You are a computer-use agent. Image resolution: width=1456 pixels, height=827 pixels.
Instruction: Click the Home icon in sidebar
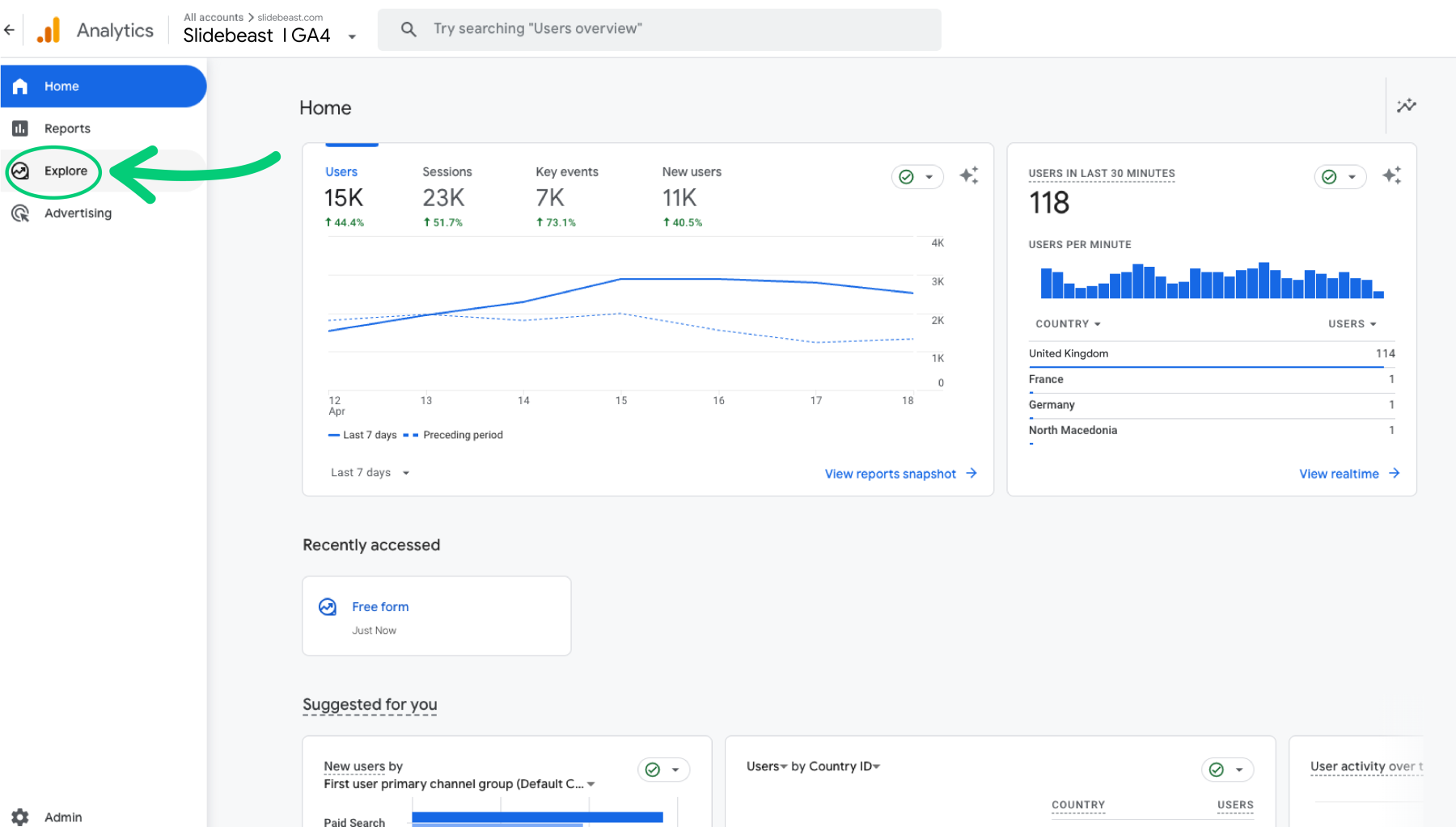(20, 86)
